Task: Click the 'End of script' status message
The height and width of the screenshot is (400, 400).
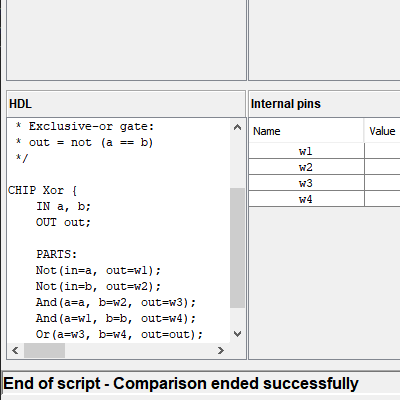Action: [x=181, y=383]
